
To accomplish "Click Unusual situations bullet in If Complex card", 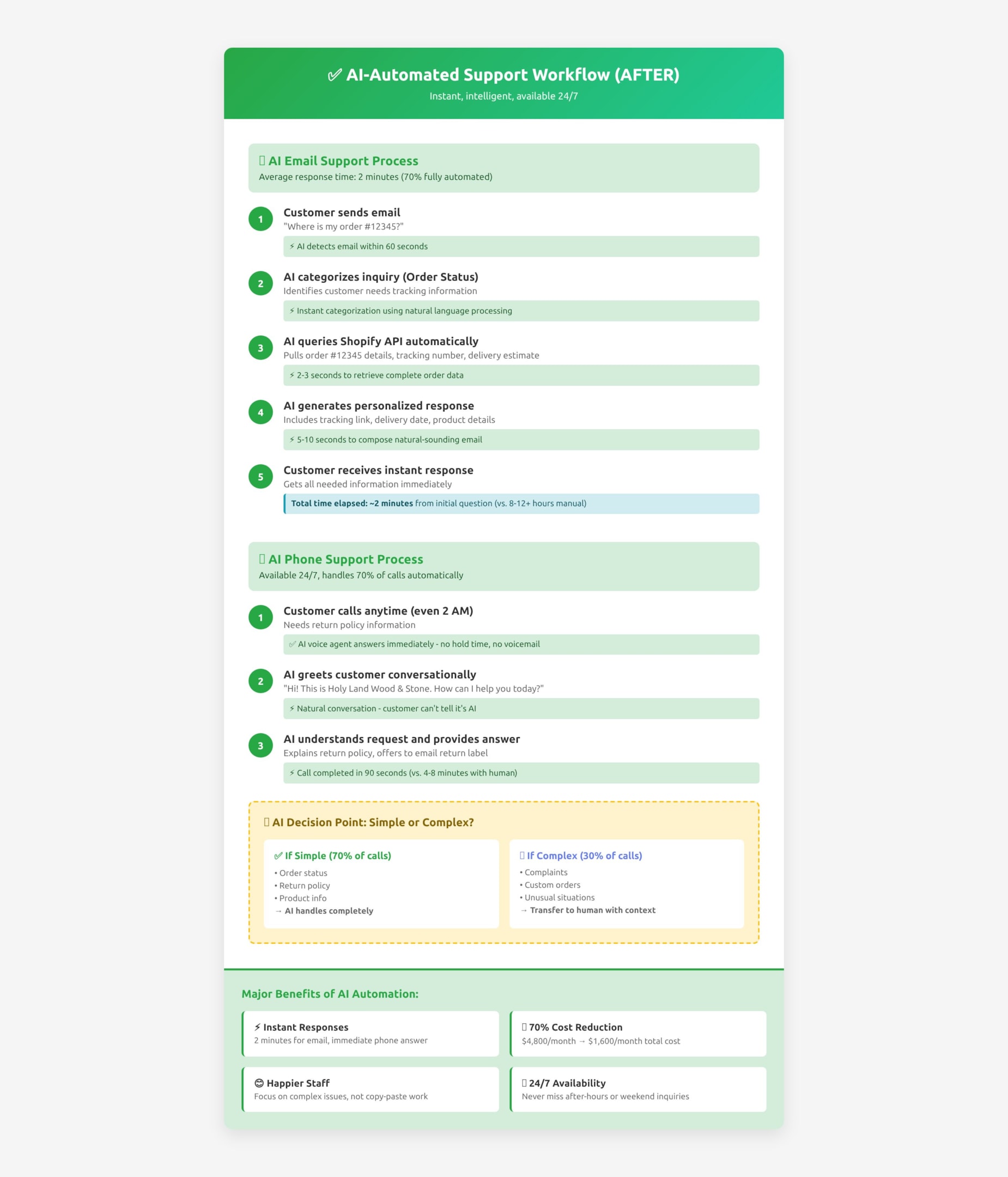I will 557,897.
